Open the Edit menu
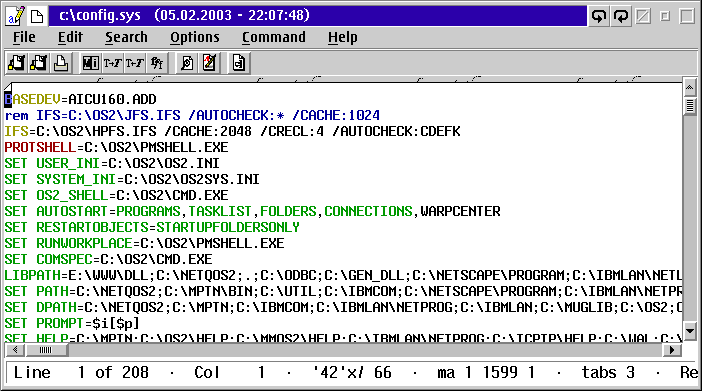Screen dimensions: 702x391 click(70, 37)
